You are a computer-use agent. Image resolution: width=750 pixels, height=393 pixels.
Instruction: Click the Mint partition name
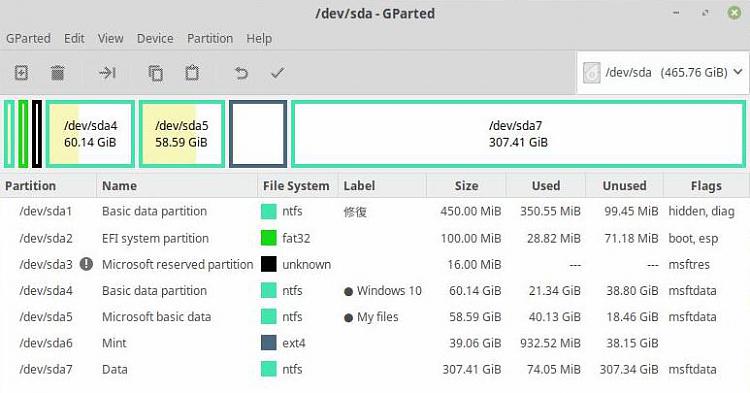pos(114,343)
